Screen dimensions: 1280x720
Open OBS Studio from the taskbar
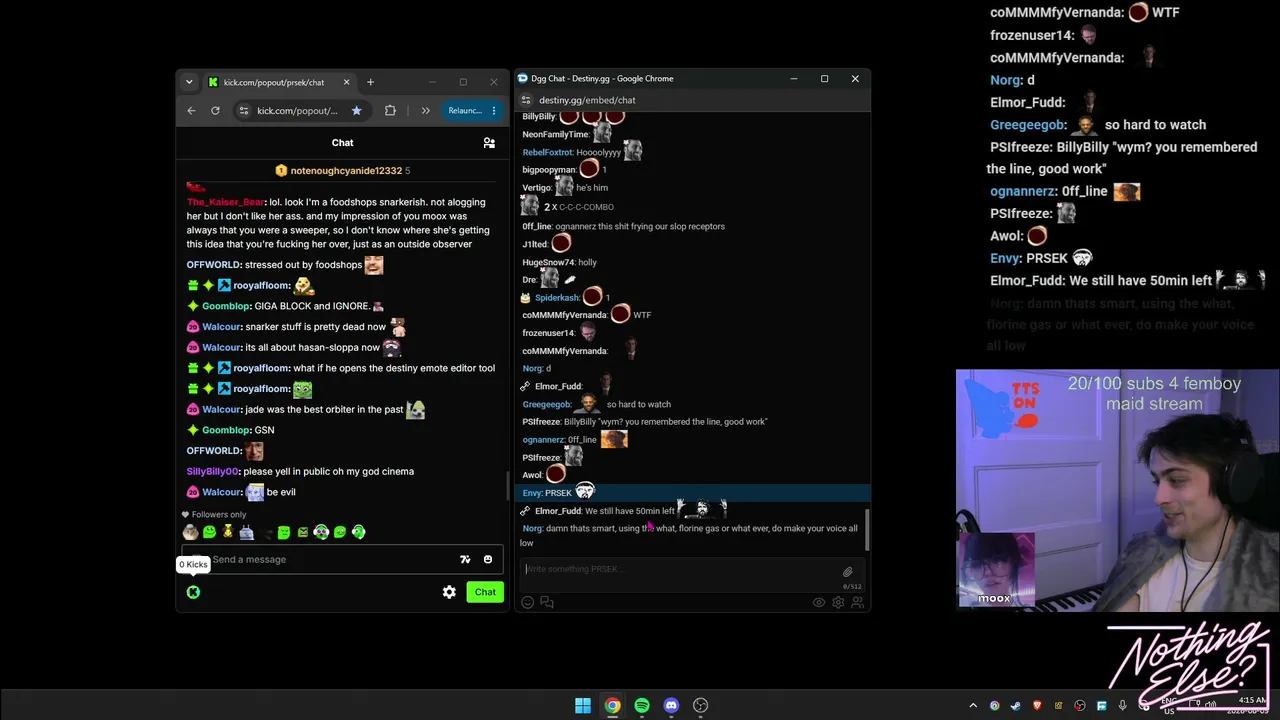(x=701, y=706)
